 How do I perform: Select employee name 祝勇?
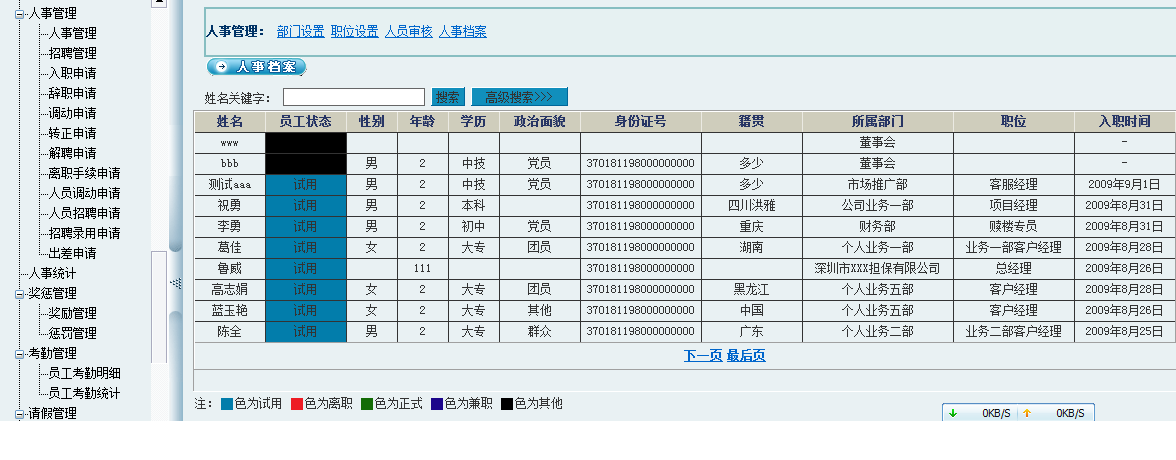coord(230,205)
